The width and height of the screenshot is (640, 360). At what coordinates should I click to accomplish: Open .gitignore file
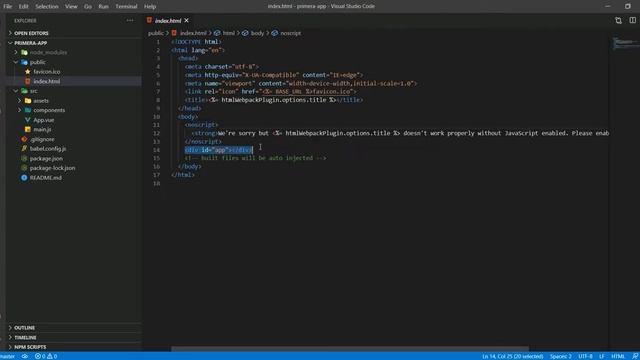point(42,139)
